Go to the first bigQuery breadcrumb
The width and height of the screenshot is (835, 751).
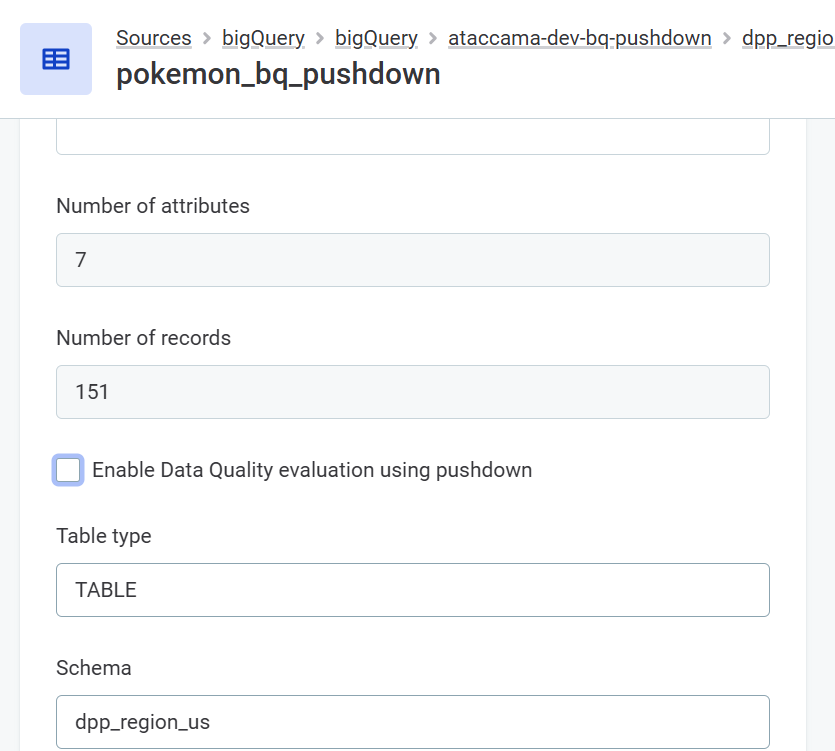(263, 39)
